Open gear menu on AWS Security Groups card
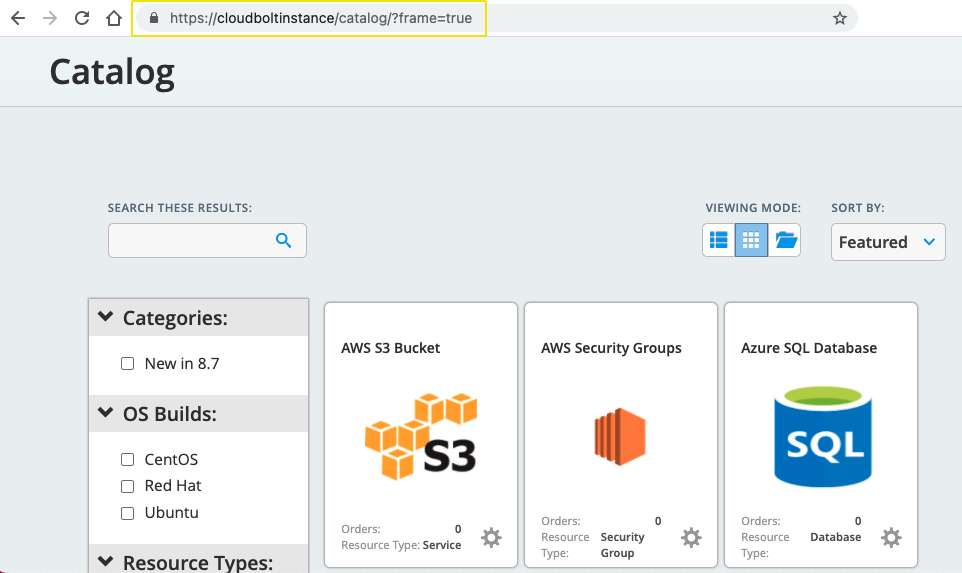 691,537
